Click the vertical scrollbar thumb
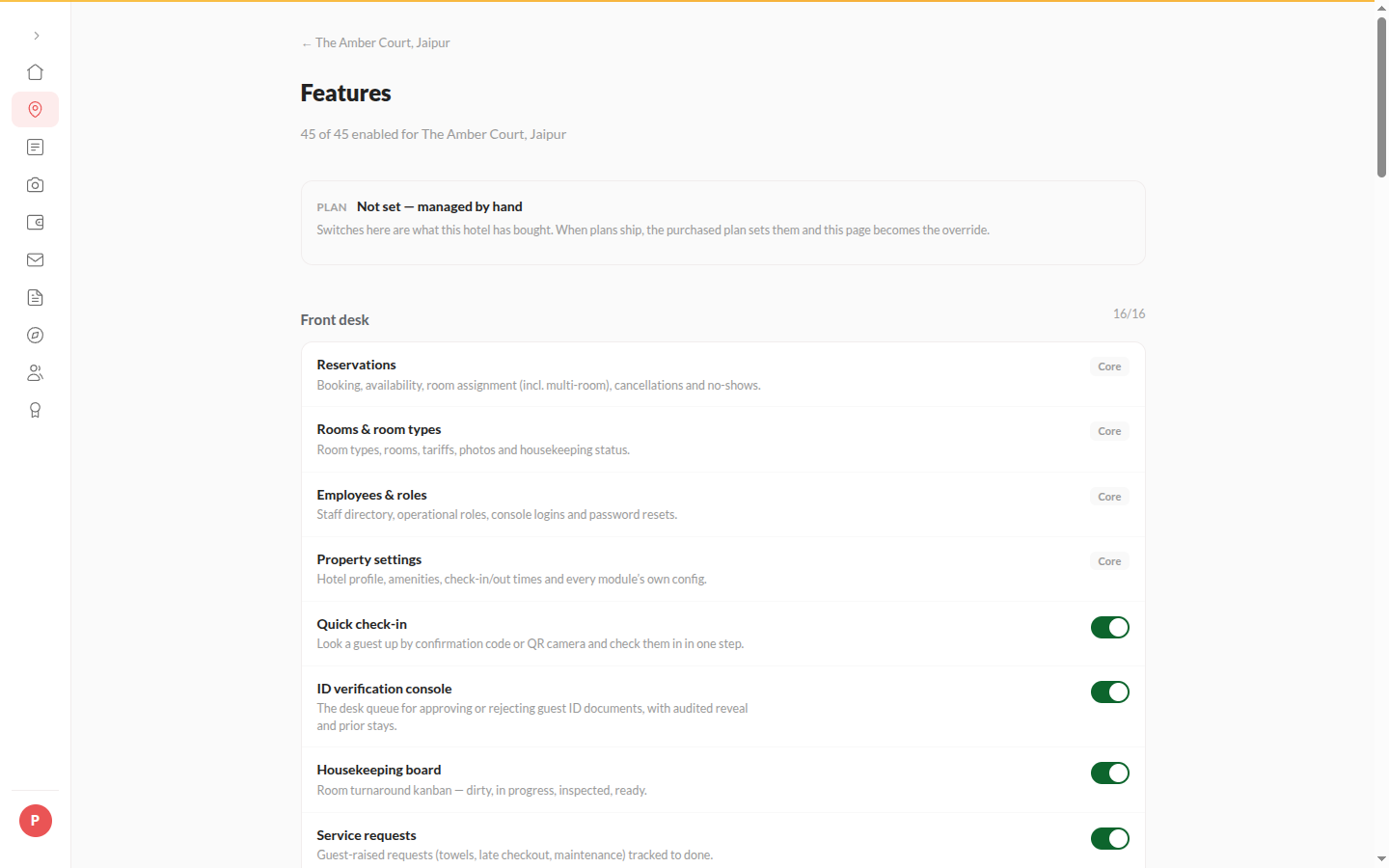Viewport: 1389px width, 868px height. (1381, 96)
